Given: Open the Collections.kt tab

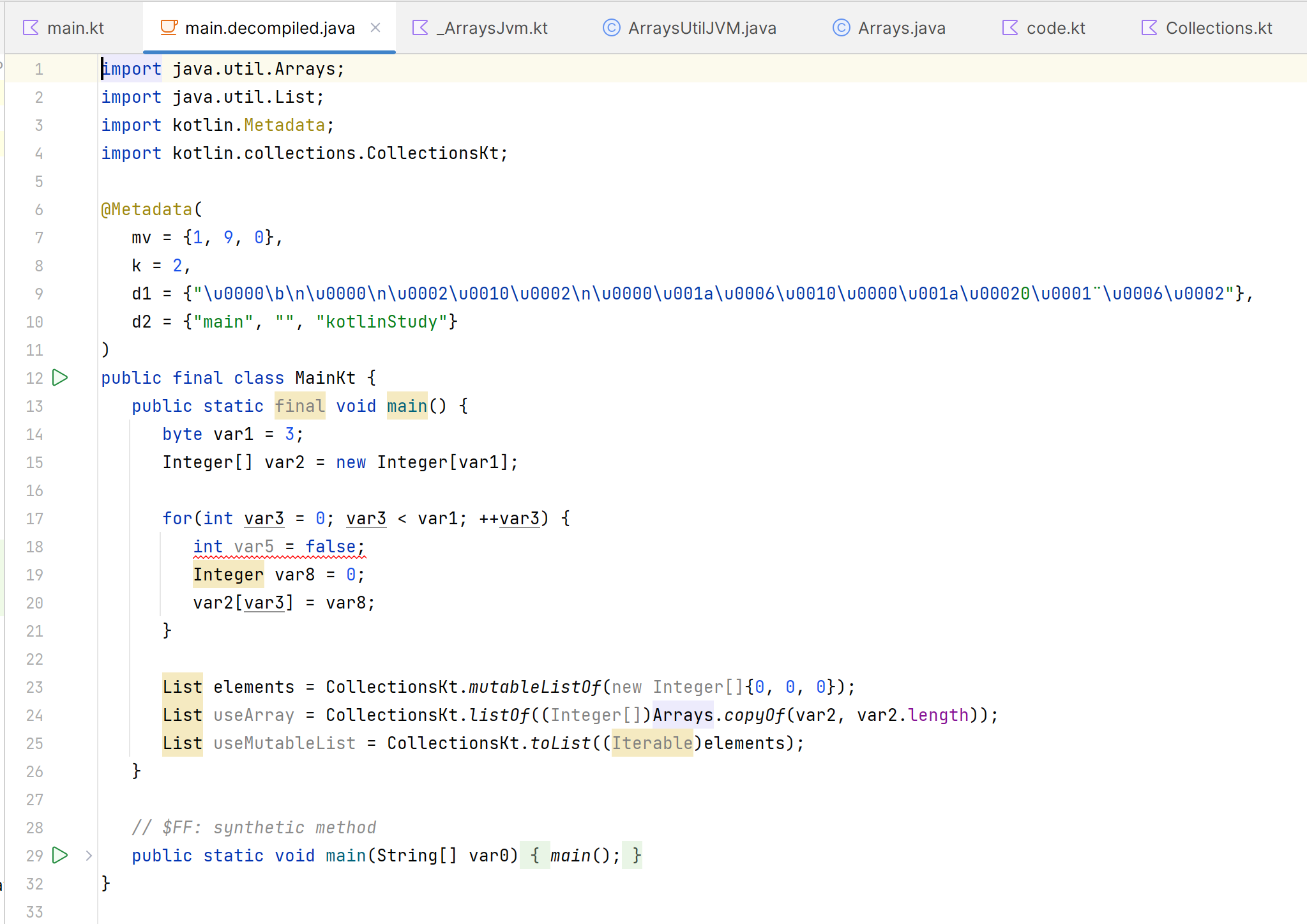Looking at the screenshot, I should coord(1218,28).
